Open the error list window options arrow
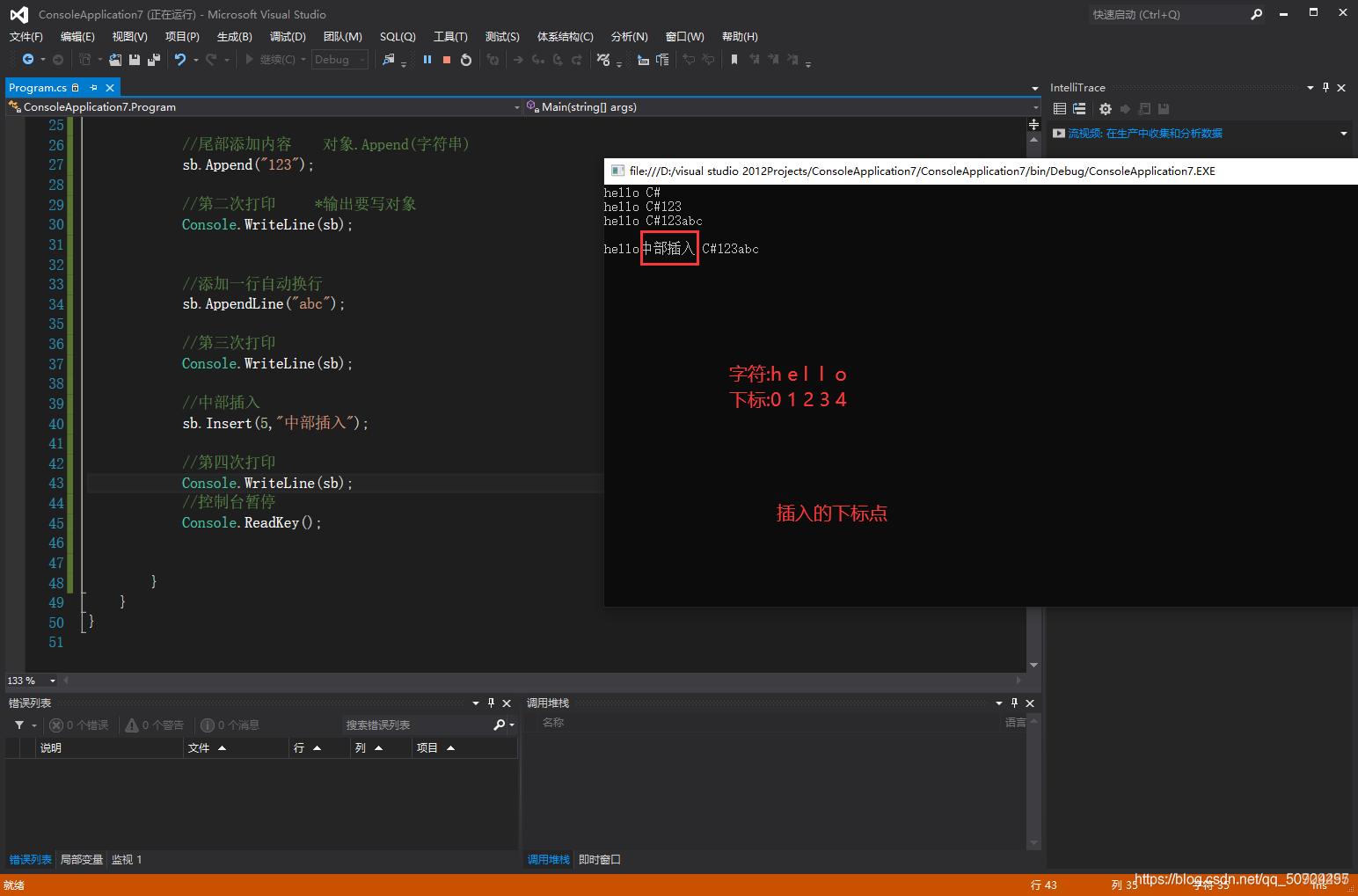The width and height of the screenshot is (1358, 896). pos(476,703)
